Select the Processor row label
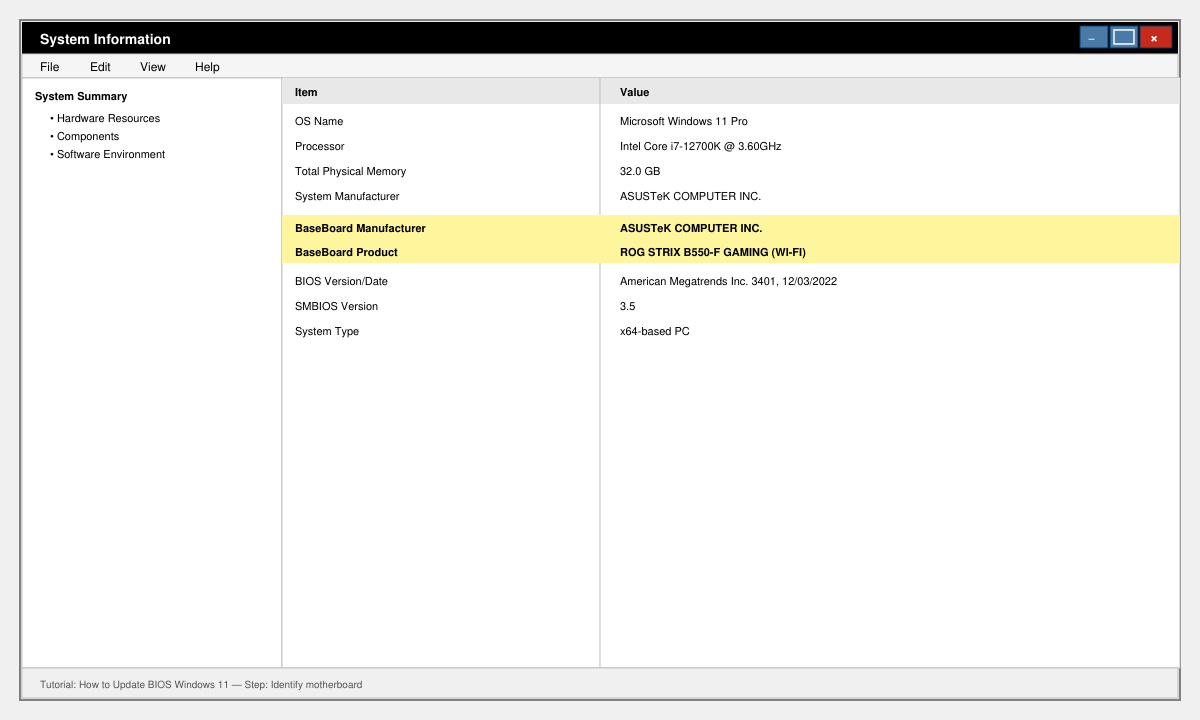Screen dimensions: 1200x720 tap(319, 146)
